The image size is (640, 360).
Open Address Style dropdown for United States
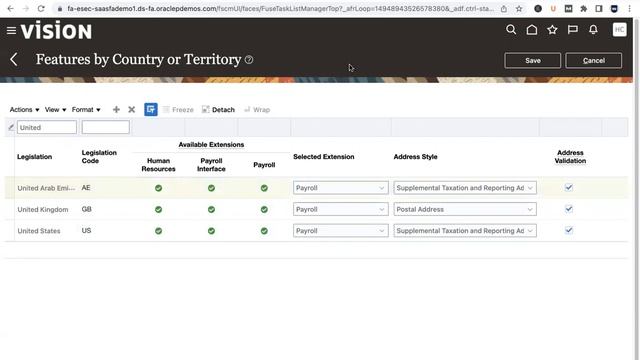(465, 231)
